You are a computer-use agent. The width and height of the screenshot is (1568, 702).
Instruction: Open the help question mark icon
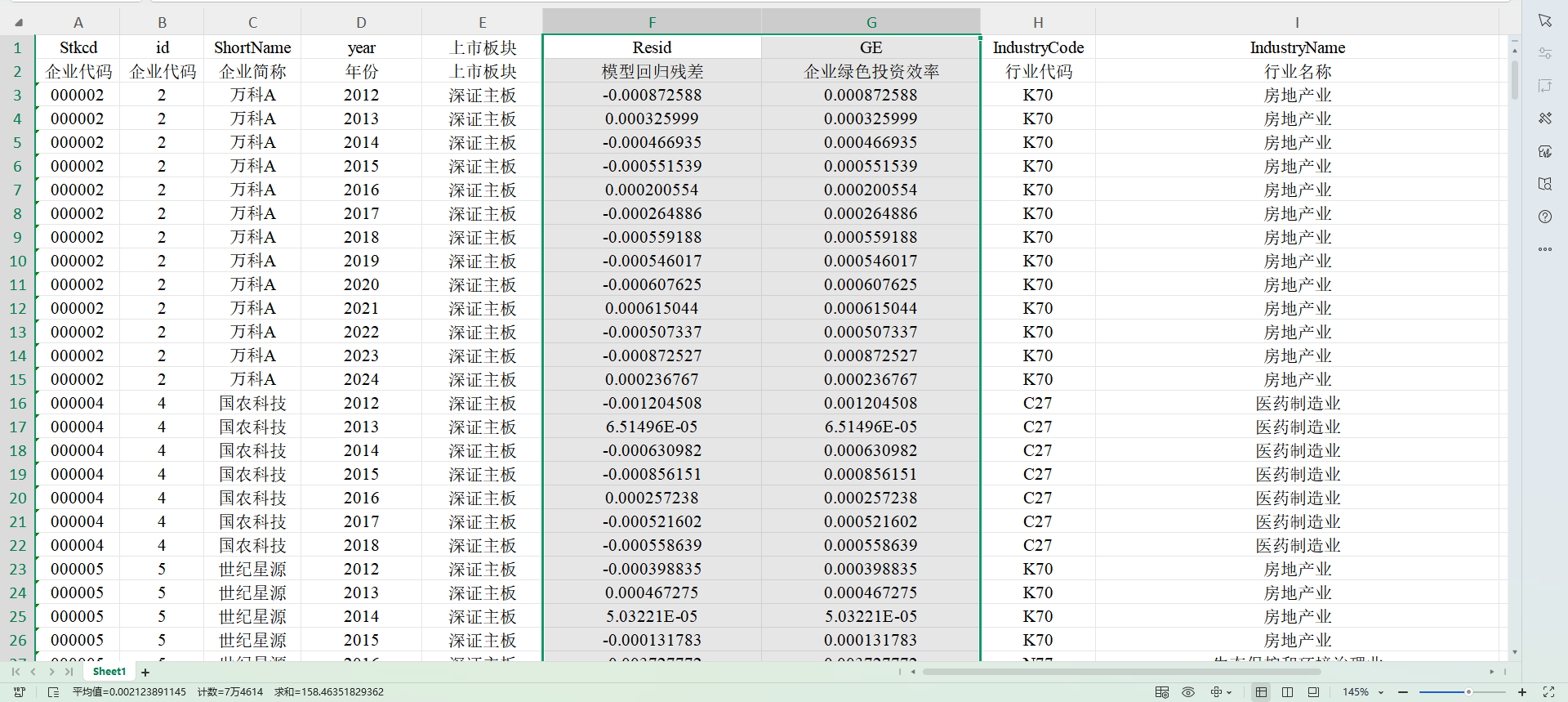coord(1544,217)
